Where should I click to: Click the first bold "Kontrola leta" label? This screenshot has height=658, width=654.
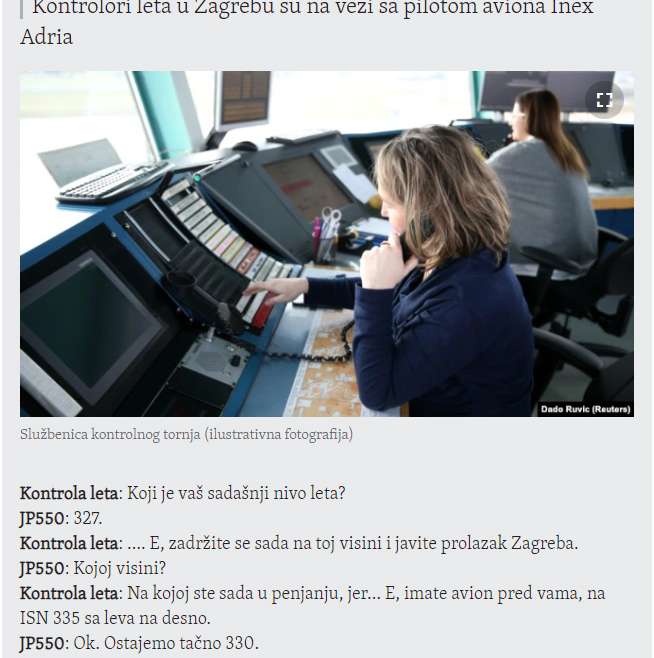pos(69,493)
